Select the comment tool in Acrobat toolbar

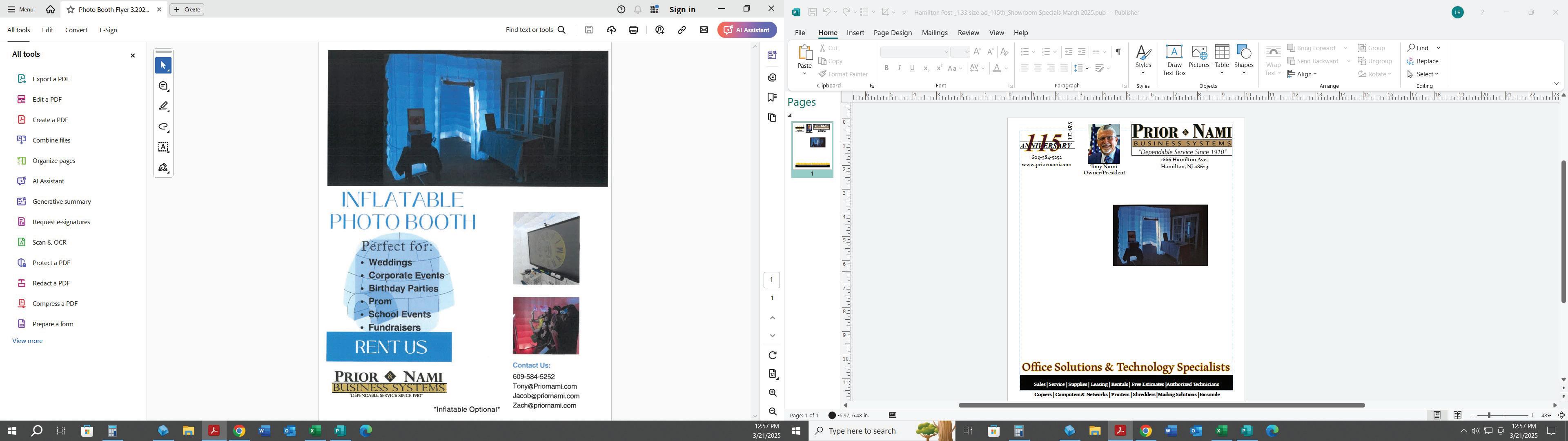pos(163,87)
